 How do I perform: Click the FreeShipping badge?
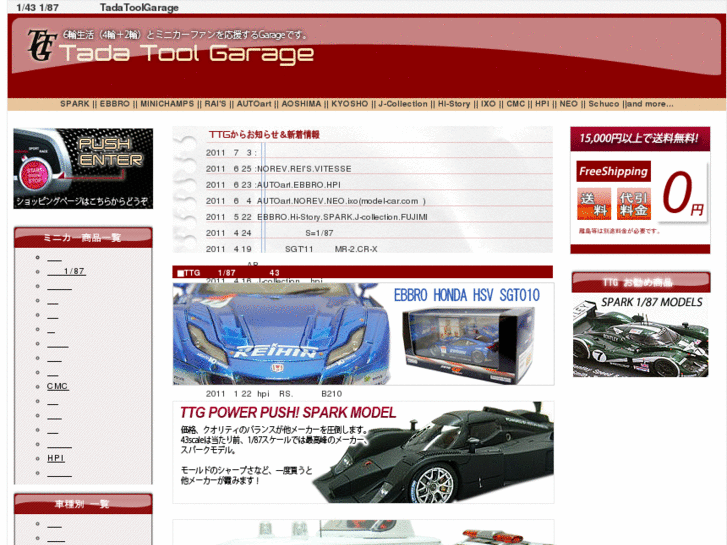tap(613, 171)
